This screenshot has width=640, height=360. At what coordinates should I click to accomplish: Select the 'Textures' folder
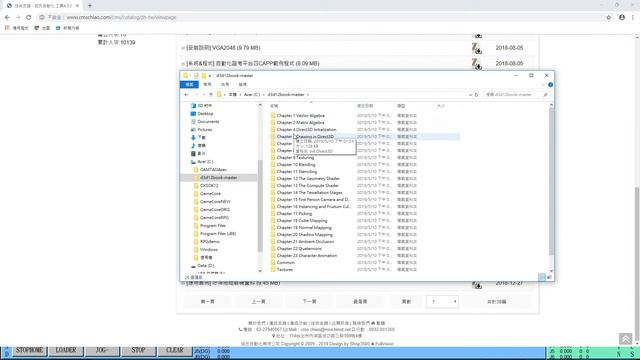282,270
